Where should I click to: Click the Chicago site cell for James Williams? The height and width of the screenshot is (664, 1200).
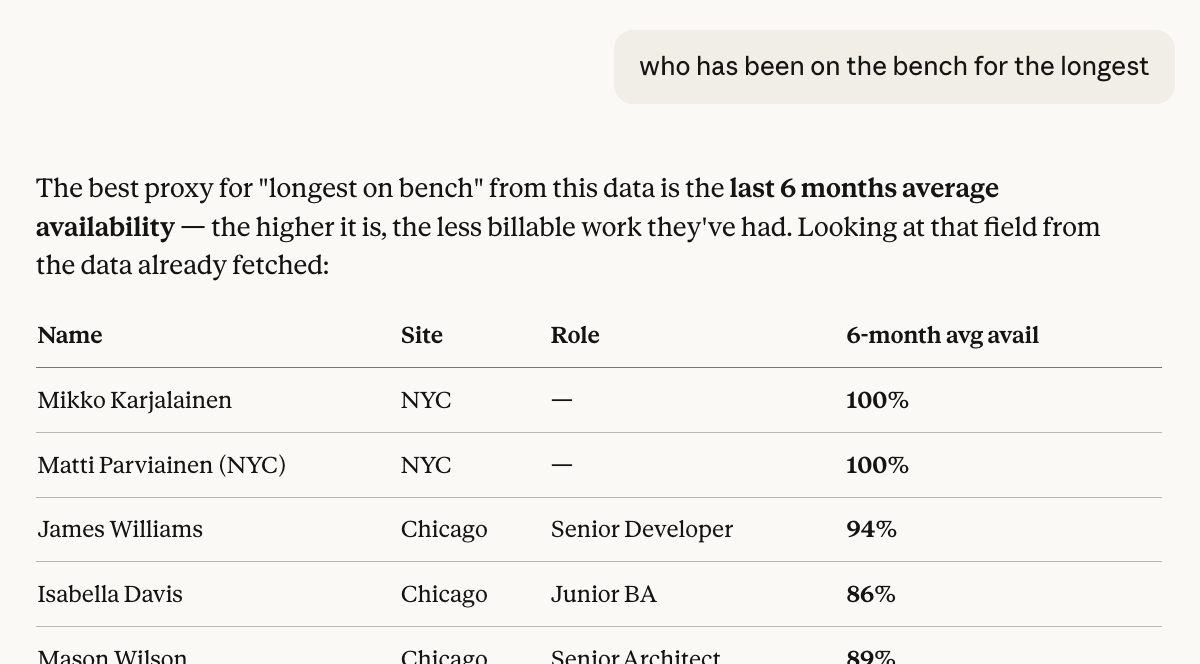[444, 529]
